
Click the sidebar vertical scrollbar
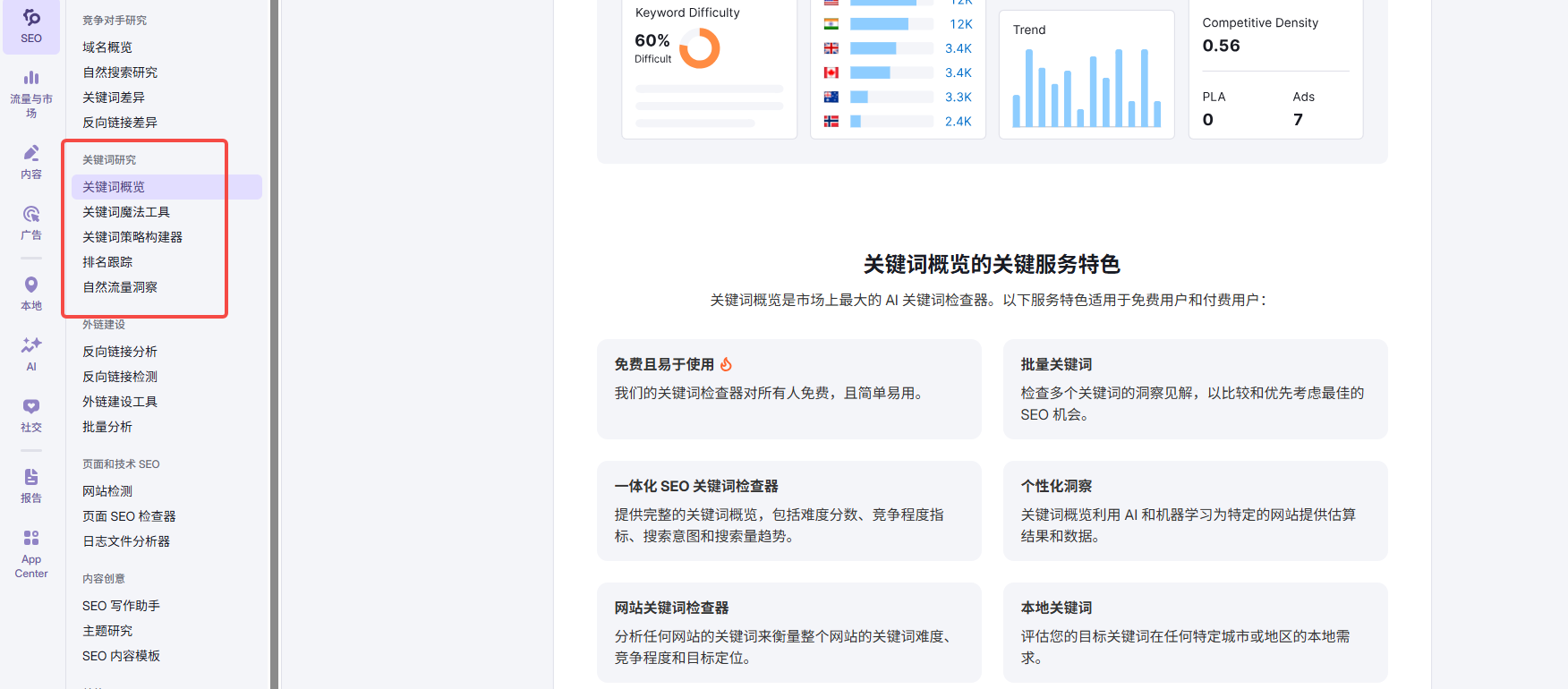point(275,344)
